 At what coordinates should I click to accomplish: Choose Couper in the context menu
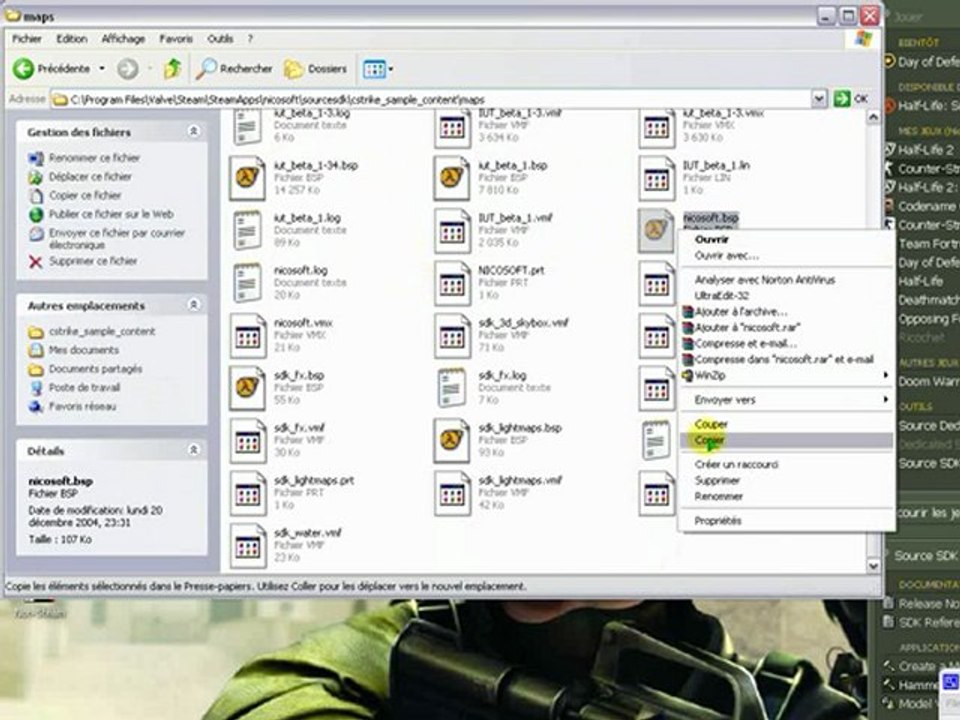tap(786, 424)
